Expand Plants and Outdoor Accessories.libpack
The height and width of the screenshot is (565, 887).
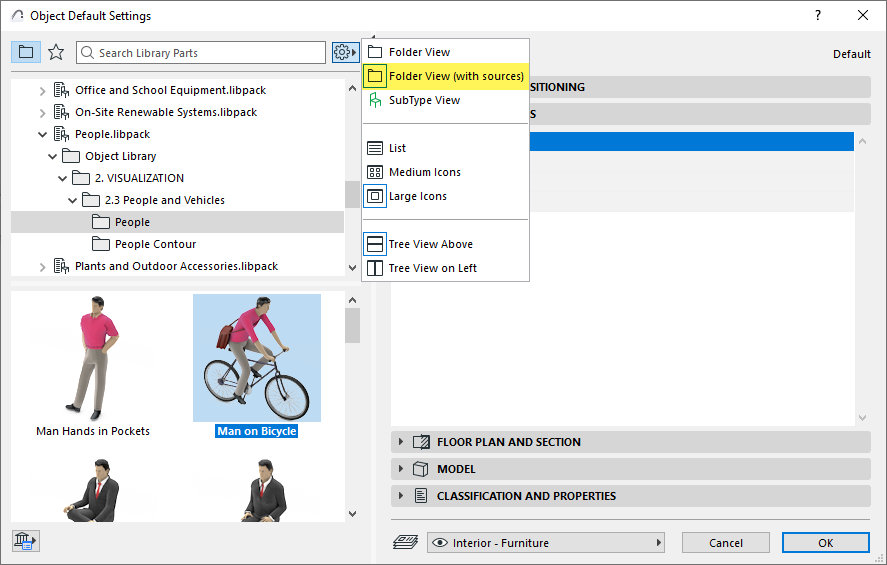[x=42, y=266]
